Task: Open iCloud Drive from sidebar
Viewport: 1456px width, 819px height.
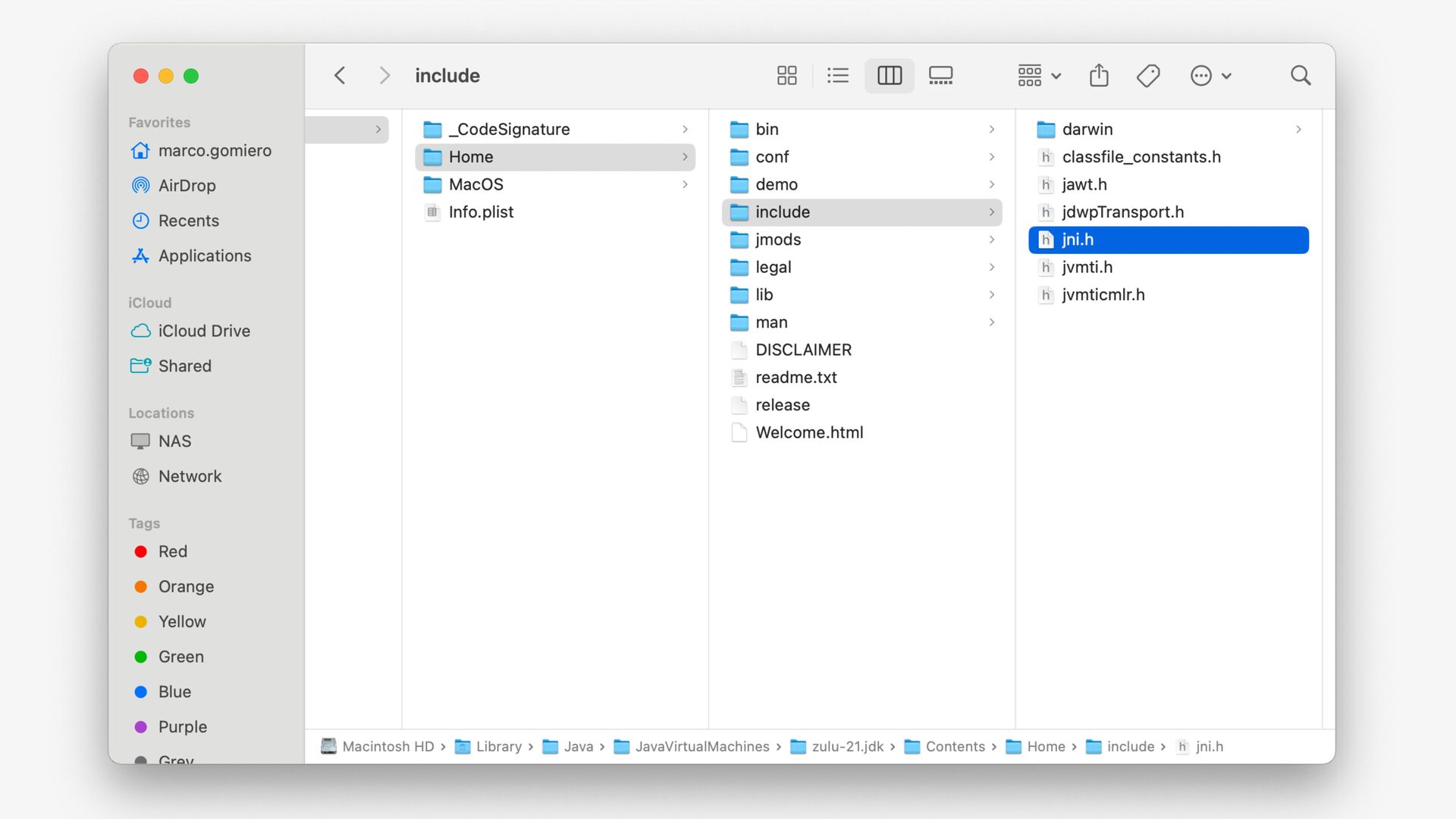Action: click(203, 331)
